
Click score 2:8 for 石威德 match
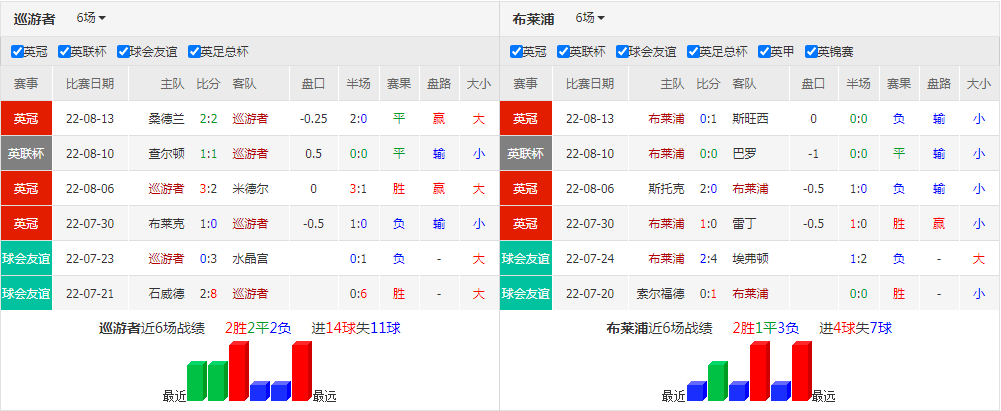point(209,294)
